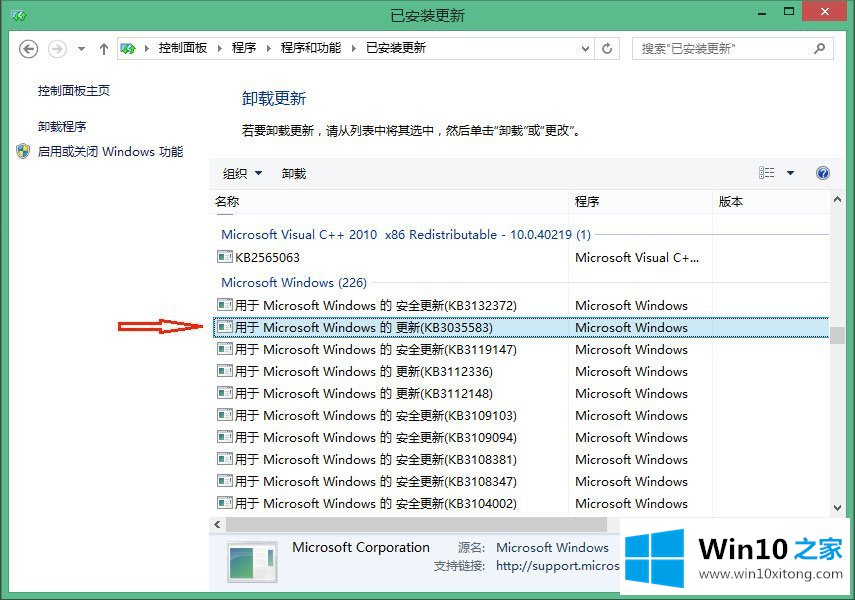Sort by the 程序 column header

[640, 202]
